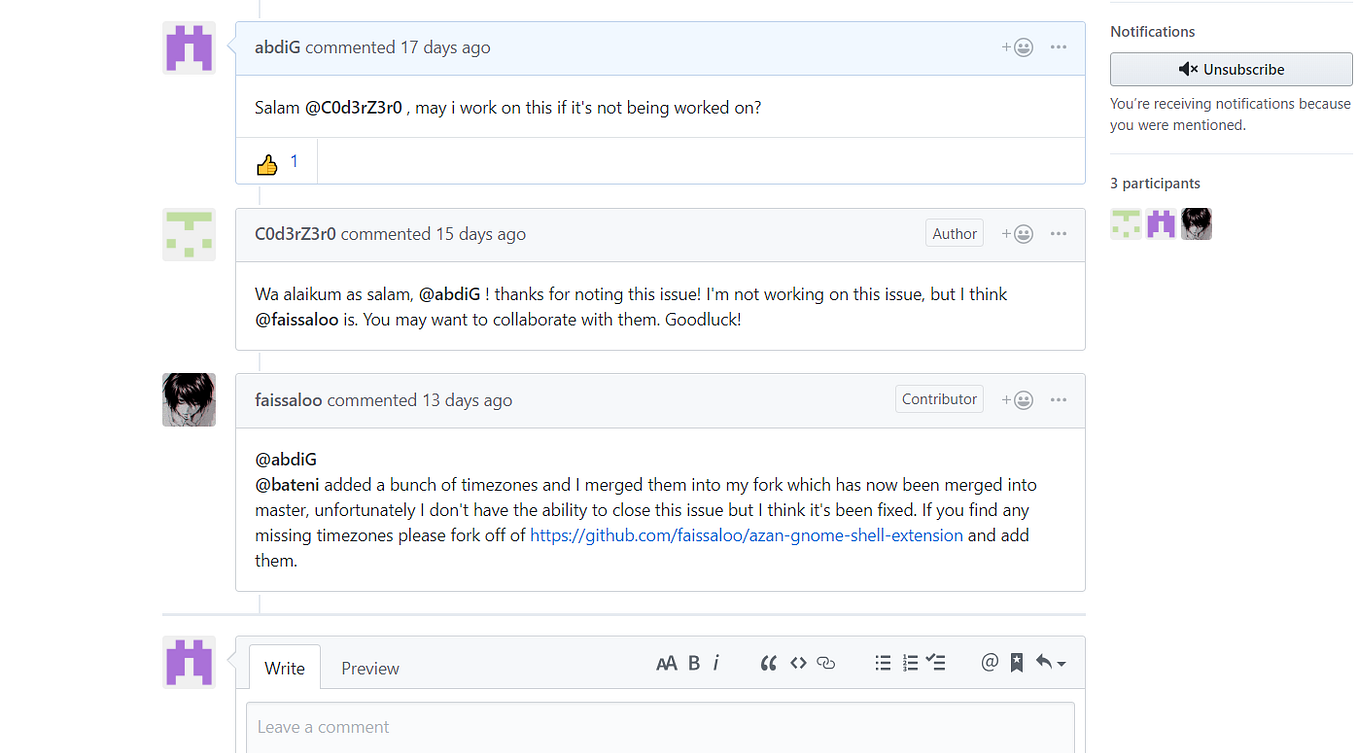
Task: Insert a quote block in the comment
Action: (x=768, y=662)
